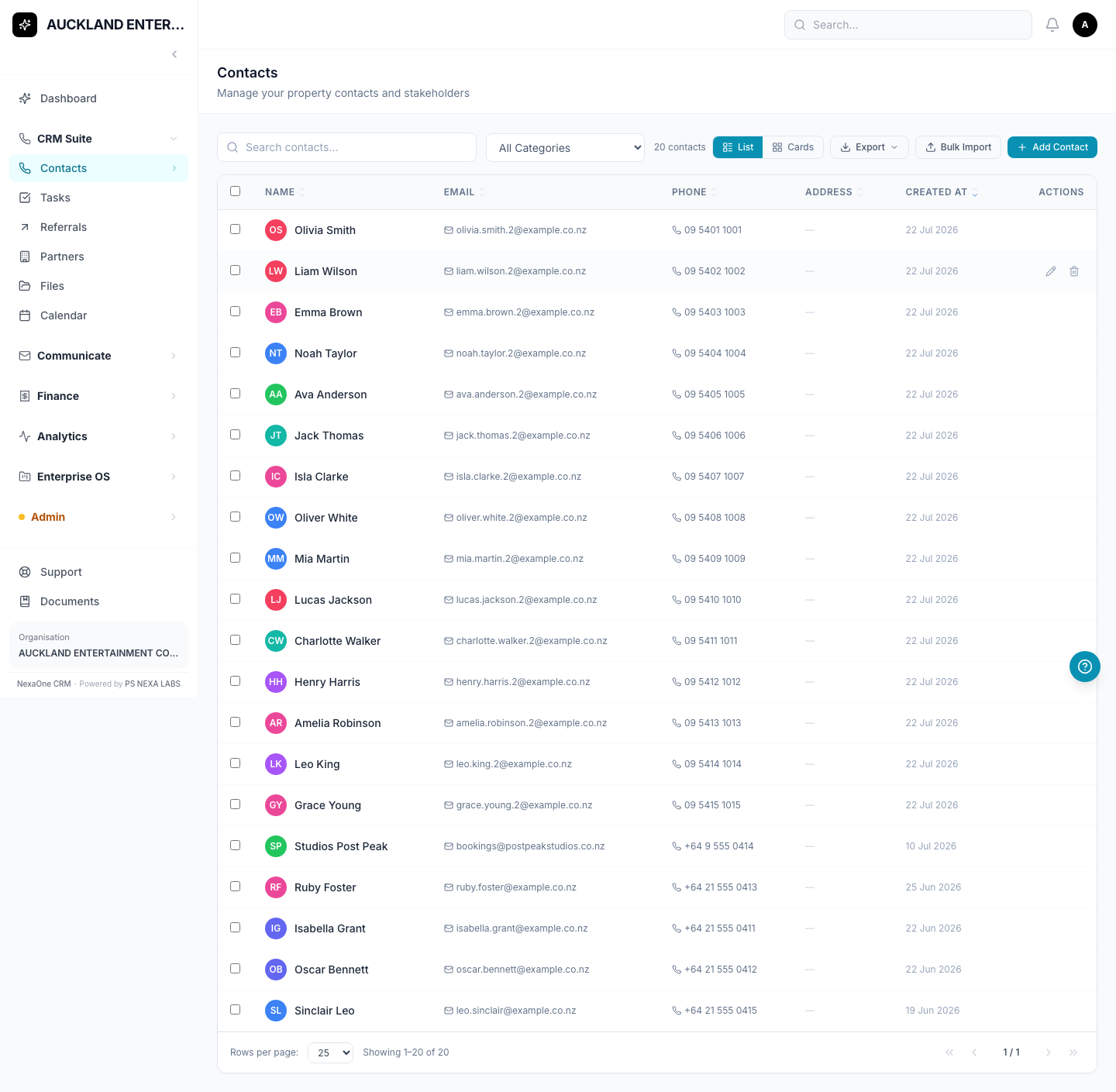Click the email icon for Ava Anderson

pyautogui.click(x=449, y=394)
